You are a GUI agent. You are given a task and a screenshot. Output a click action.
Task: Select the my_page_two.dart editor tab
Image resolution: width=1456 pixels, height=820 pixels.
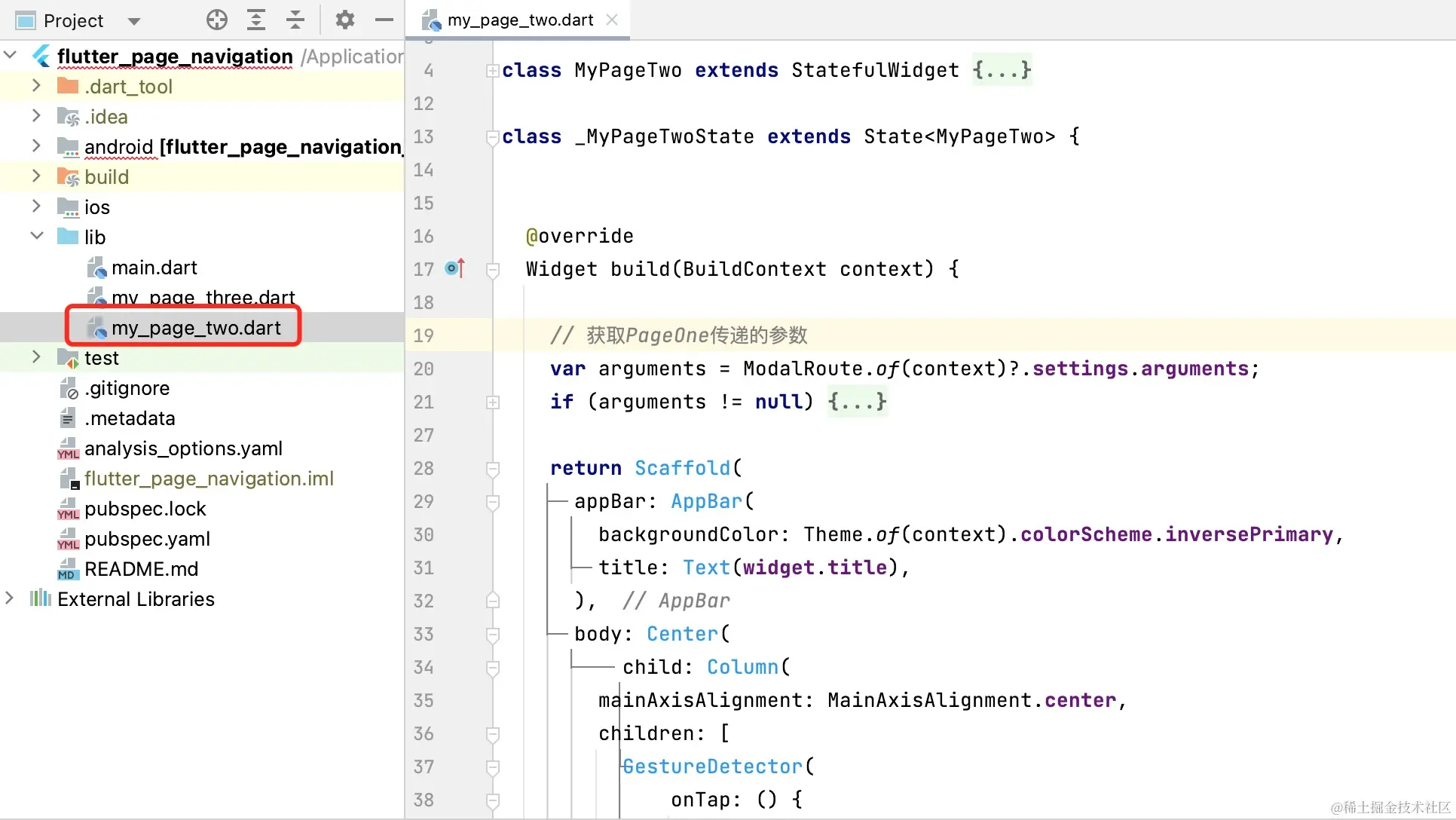click(520, 20)
